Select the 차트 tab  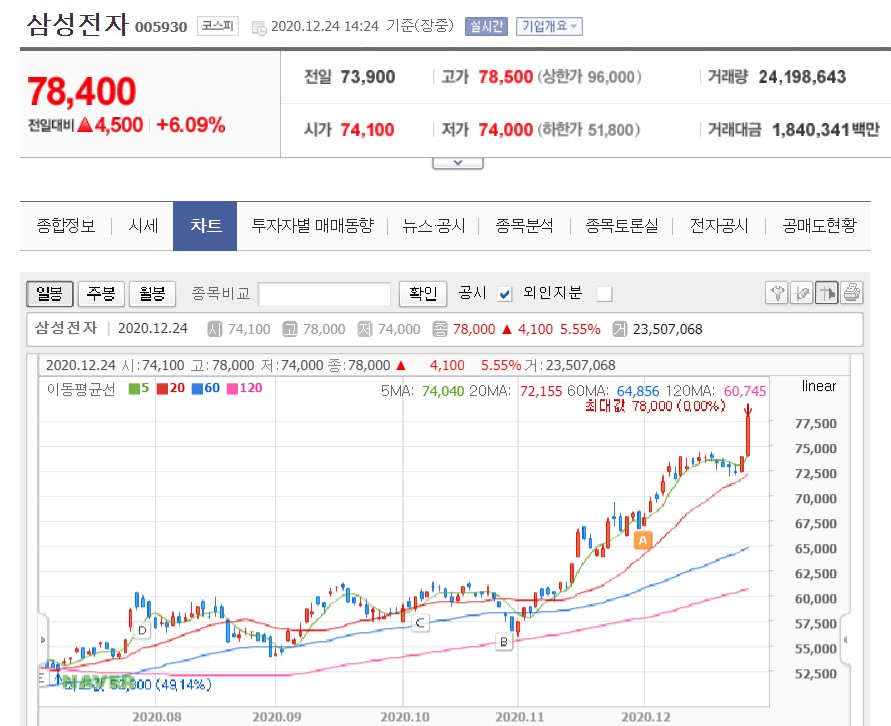point(205,226)
